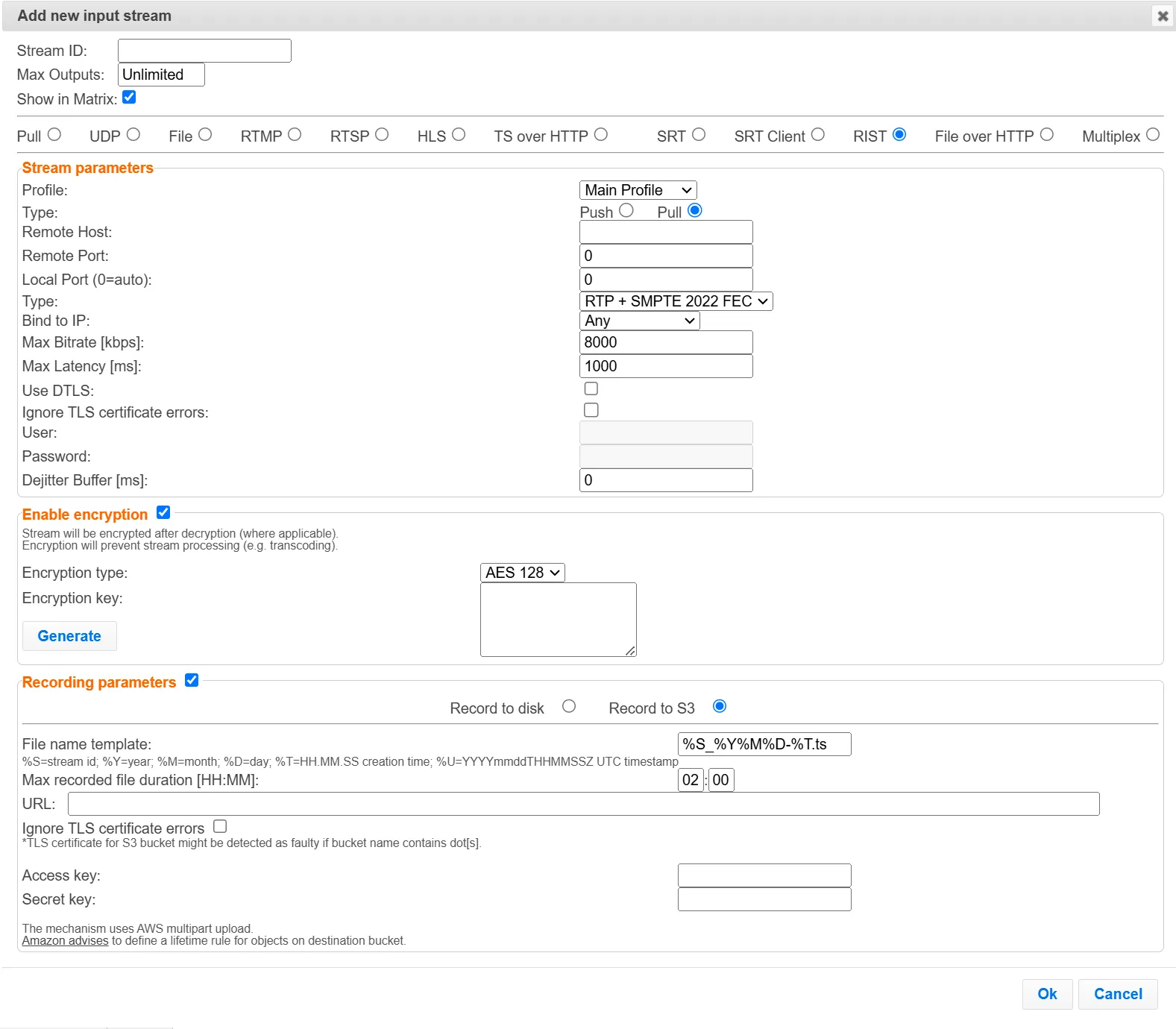Viewport: 1176px width, 1029px height.
Task: Select the Pull input radio button
Action: 54,134
